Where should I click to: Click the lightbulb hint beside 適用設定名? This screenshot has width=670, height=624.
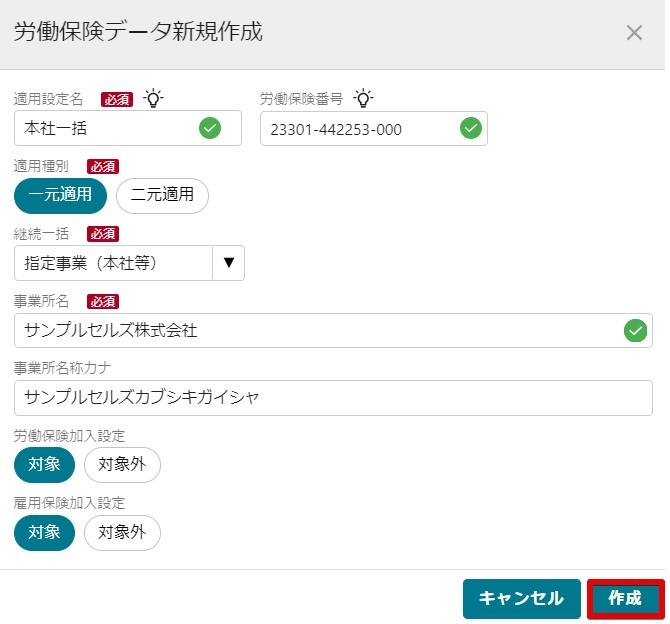153,98
